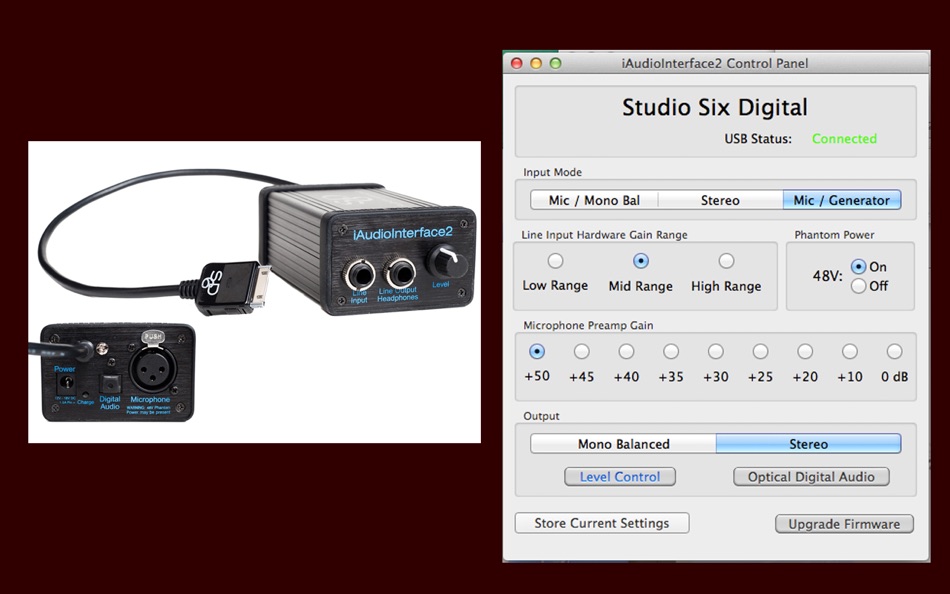Choose Mic / Generator input mode
Viewport: 950px width, 594px height.
pos(842,200)
